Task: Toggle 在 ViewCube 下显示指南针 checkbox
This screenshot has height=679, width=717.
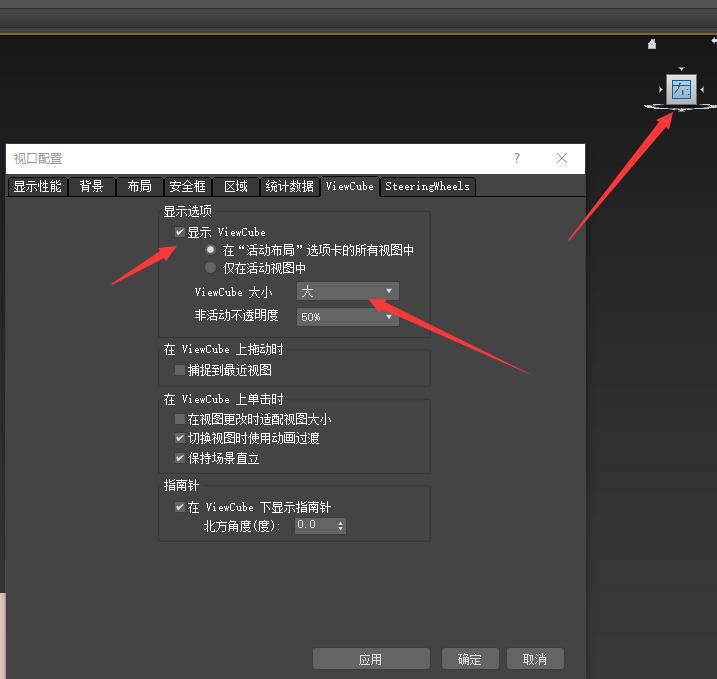Action: coord(180,507)
